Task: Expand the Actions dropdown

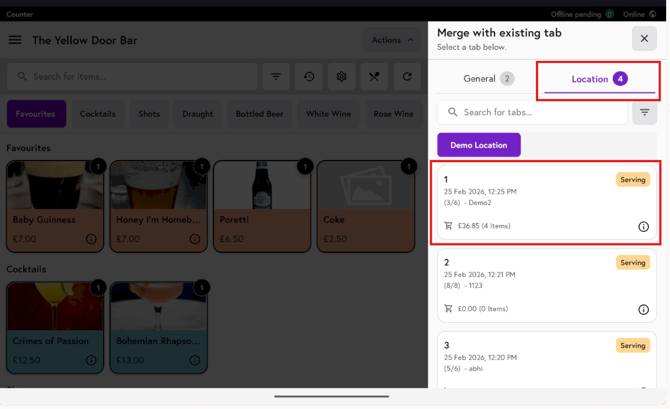Action: click(392, 40)
